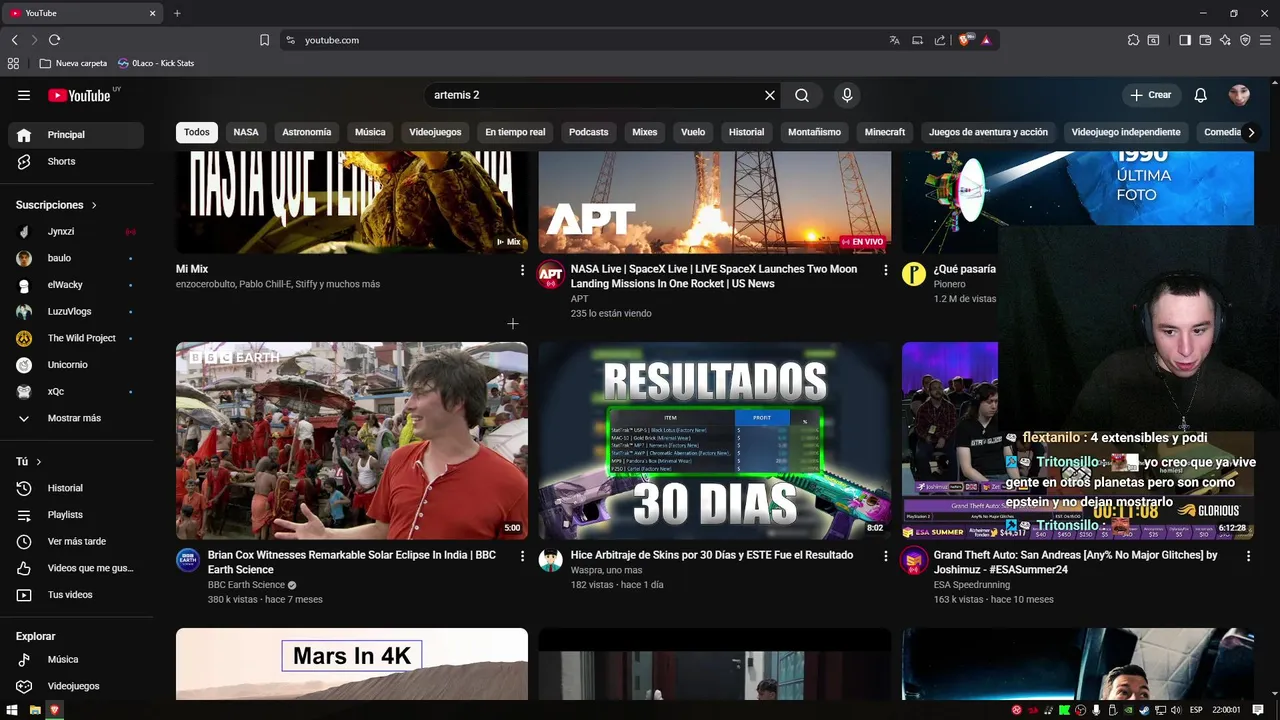The height and width of the screenshot is (720, 1280).
Task: Open the YouTube hamburger guide menu
Action: pos(24,95)
